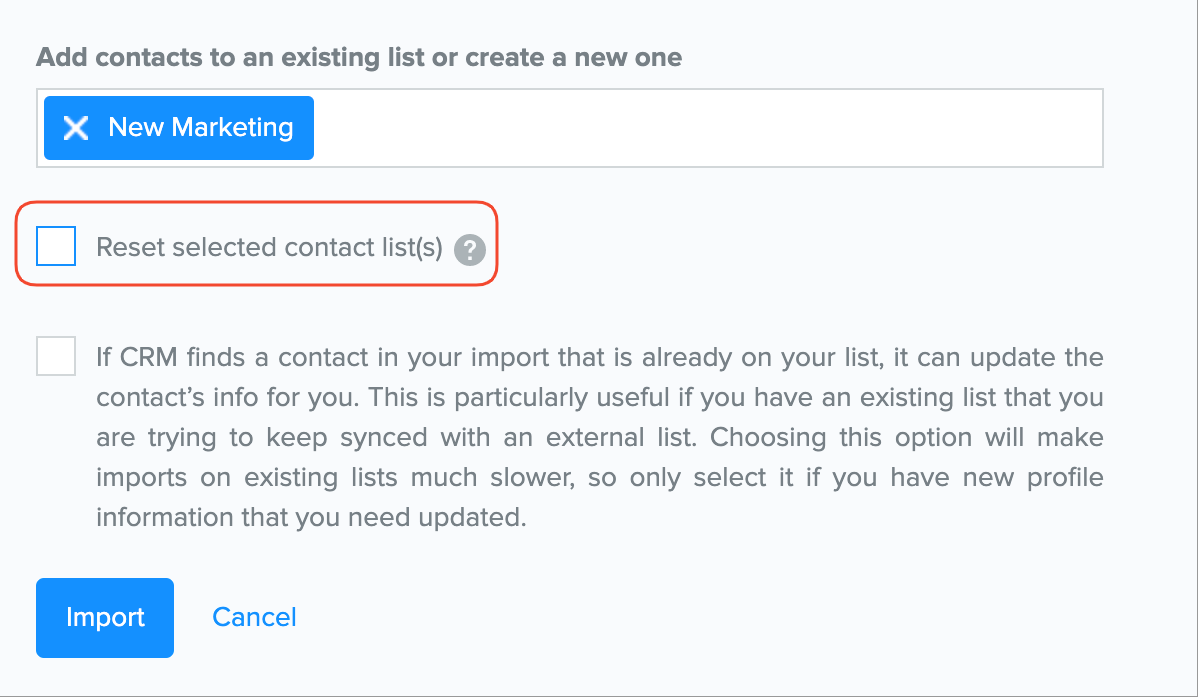This screenshot has height=697, width=1198.
Task: Click the gray circular question mark
Action: point(469,249)
